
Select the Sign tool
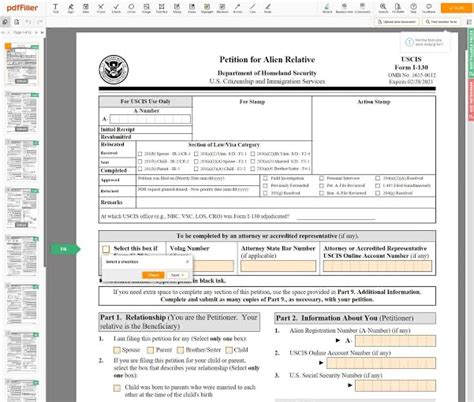click(71, 8)
